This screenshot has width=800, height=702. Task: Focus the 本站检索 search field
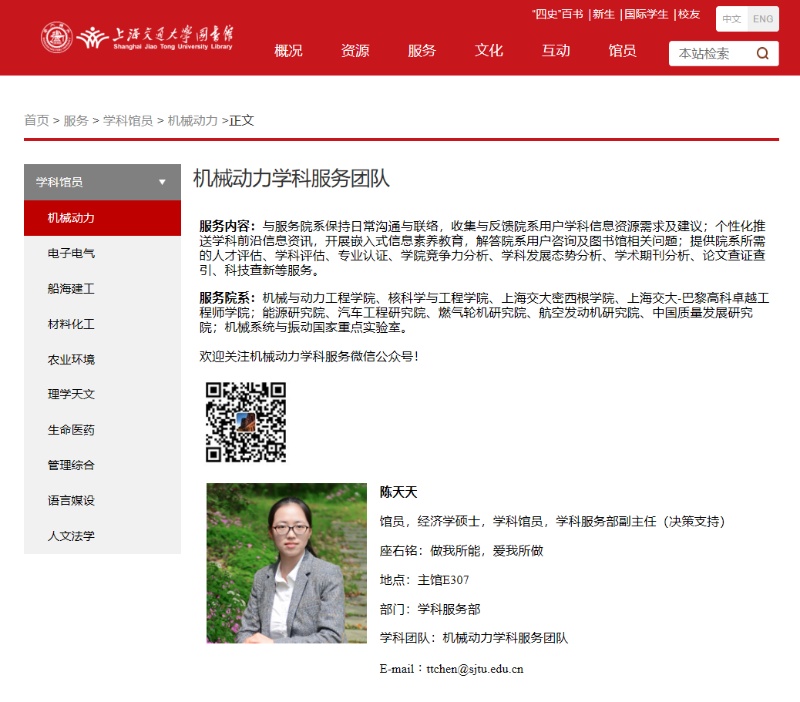712,53
